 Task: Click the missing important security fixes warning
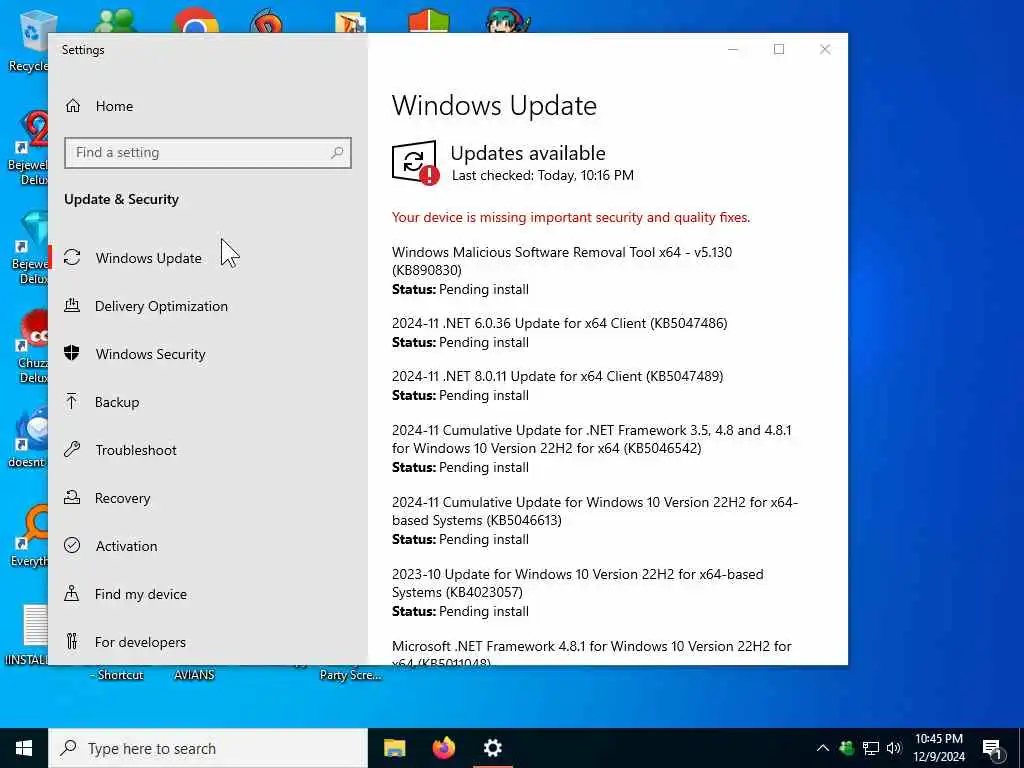pos(571,217)
